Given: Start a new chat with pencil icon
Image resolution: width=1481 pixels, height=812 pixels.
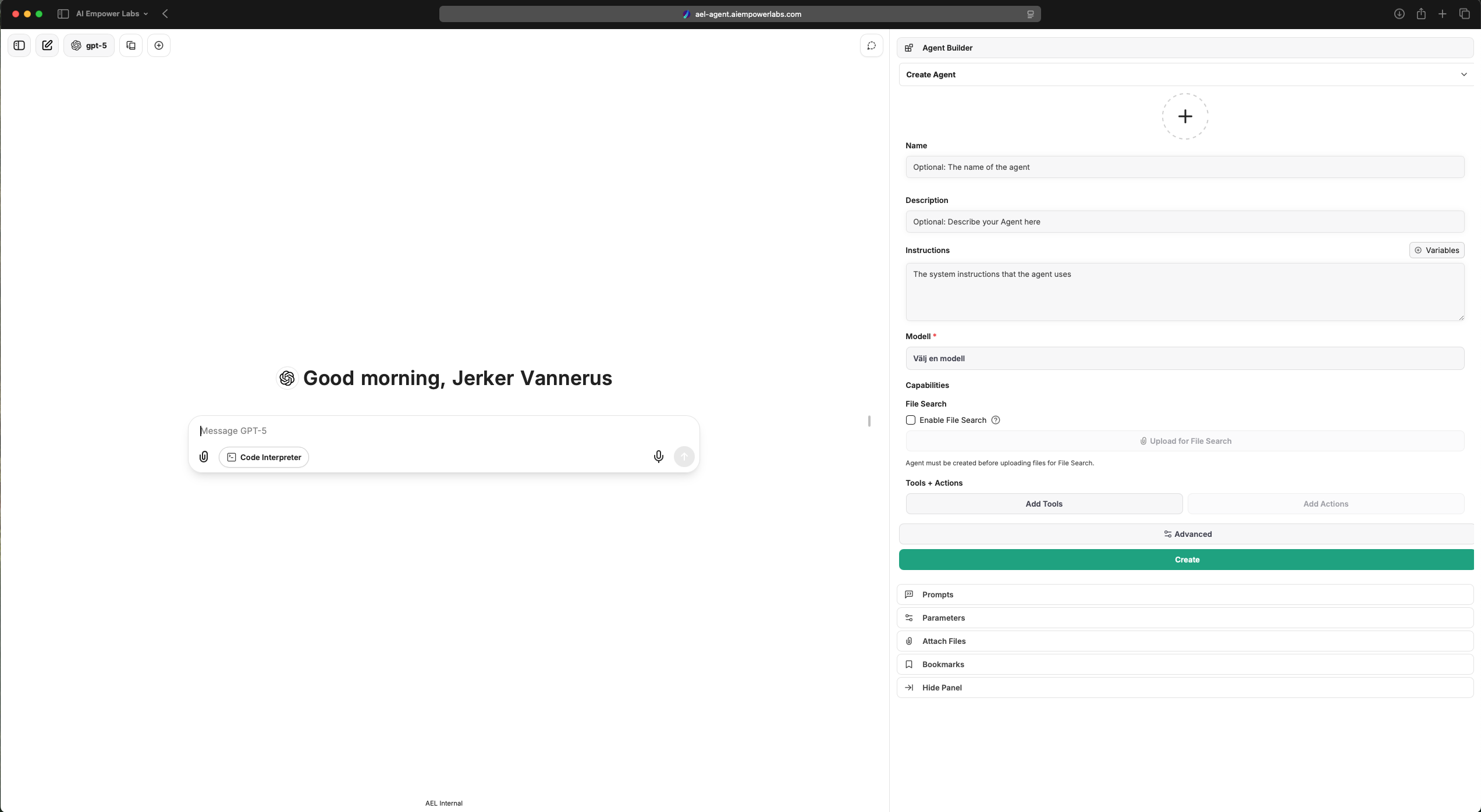Looking at the screenshot, I should point(47,45).
